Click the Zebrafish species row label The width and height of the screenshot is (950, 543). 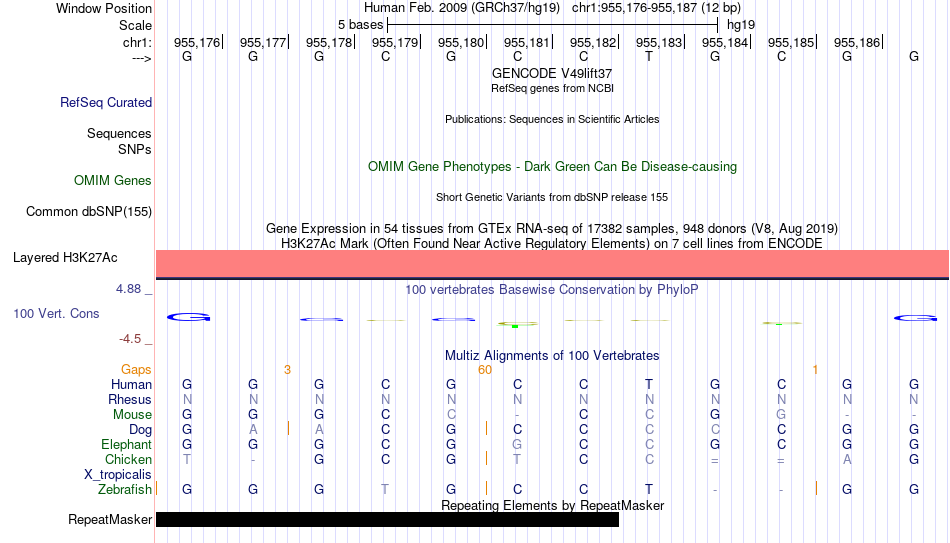[x=125, y=490]
